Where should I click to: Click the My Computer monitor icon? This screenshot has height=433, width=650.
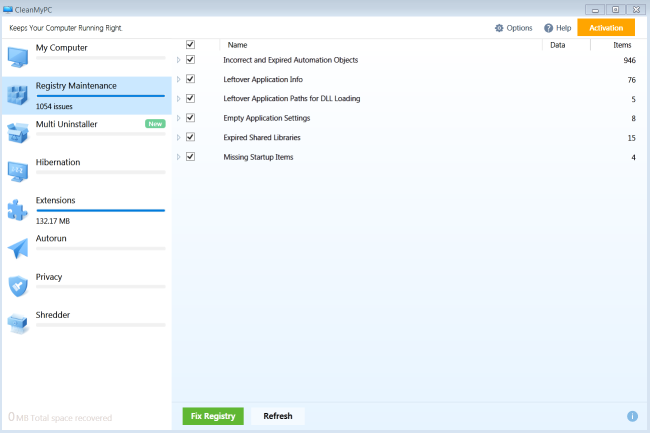tap(18, 57)
